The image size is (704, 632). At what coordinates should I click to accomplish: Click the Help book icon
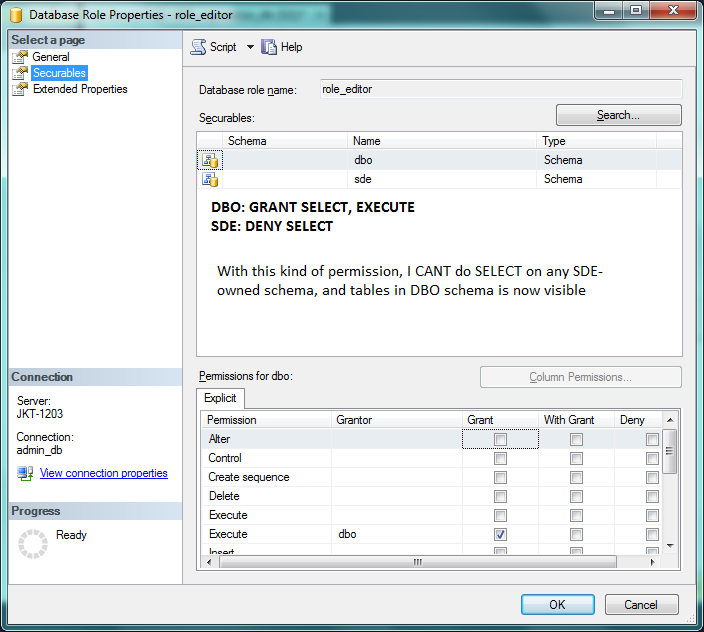[269, 47]
